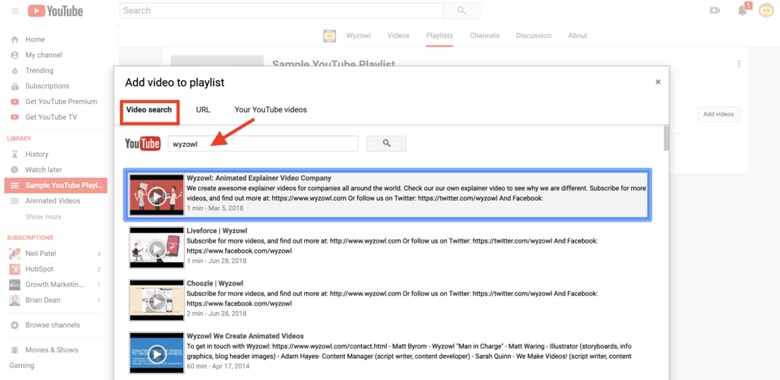Viewport: 780px width, 380px height.
Task: Switch to Your YouTube videos tab
Action: tap(271, 110)
